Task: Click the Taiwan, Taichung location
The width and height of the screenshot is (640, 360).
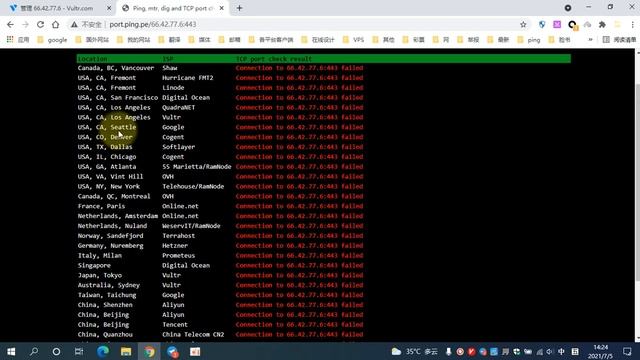Action: pos(107,295)
